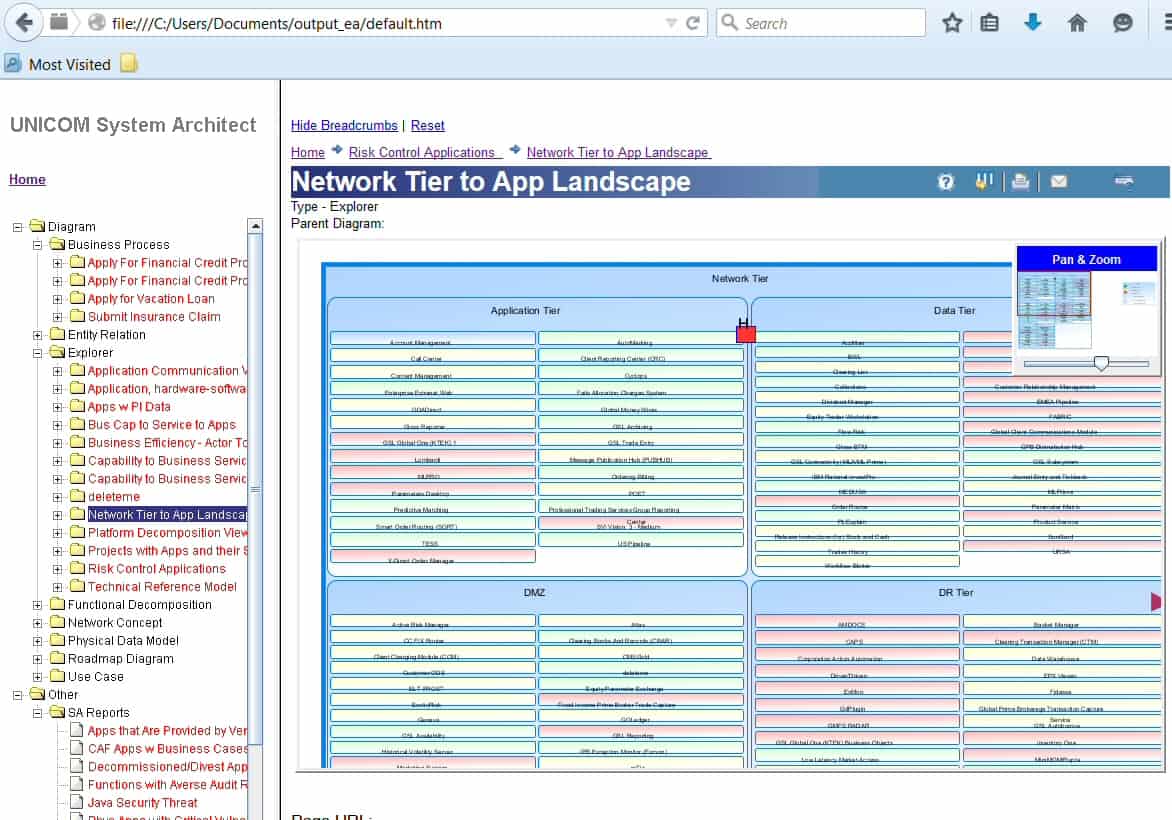The width and height of the screenshot is (1172, 820).
Task: Click the Data Tier container heading
Action: click(954, 311)
